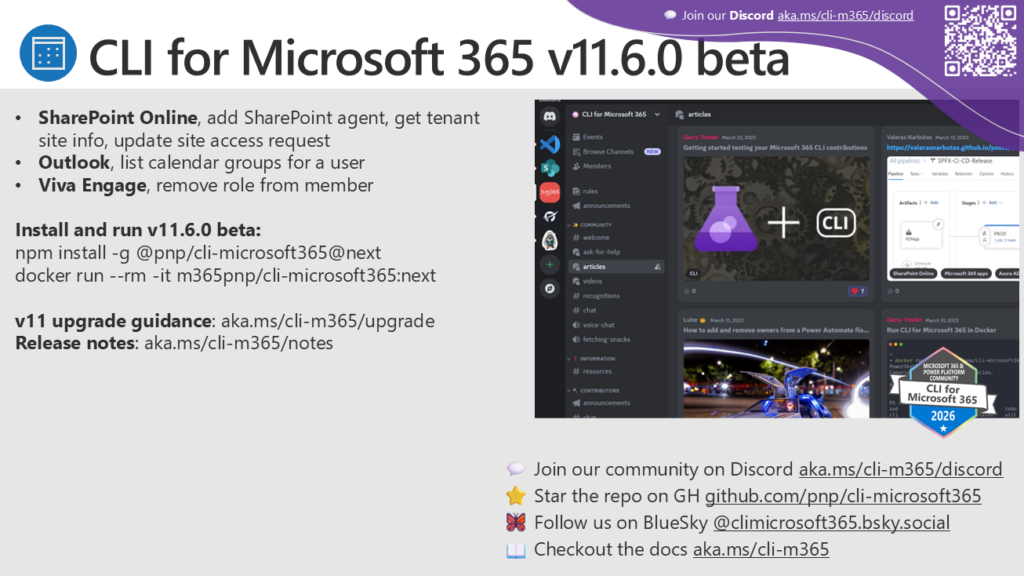Click the green plus Add a Server icon

550,264
